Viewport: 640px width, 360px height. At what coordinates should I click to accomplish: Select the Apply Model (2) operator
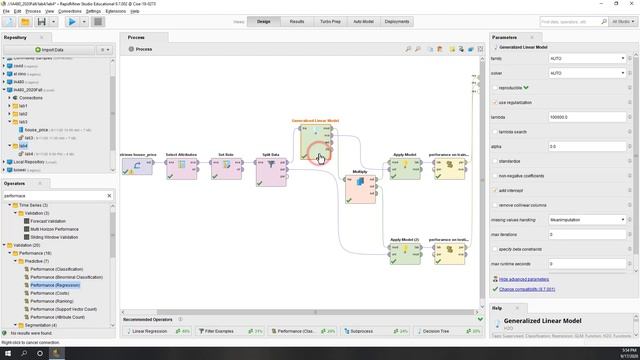click(x=405, y=253)
